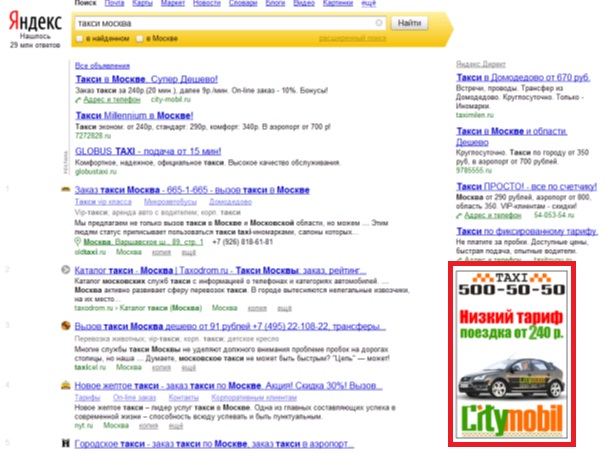Click the Citymobil TAXI 500-50-50 banner
This screenshot has height=454, width=606.
click(x=512, y=354)
